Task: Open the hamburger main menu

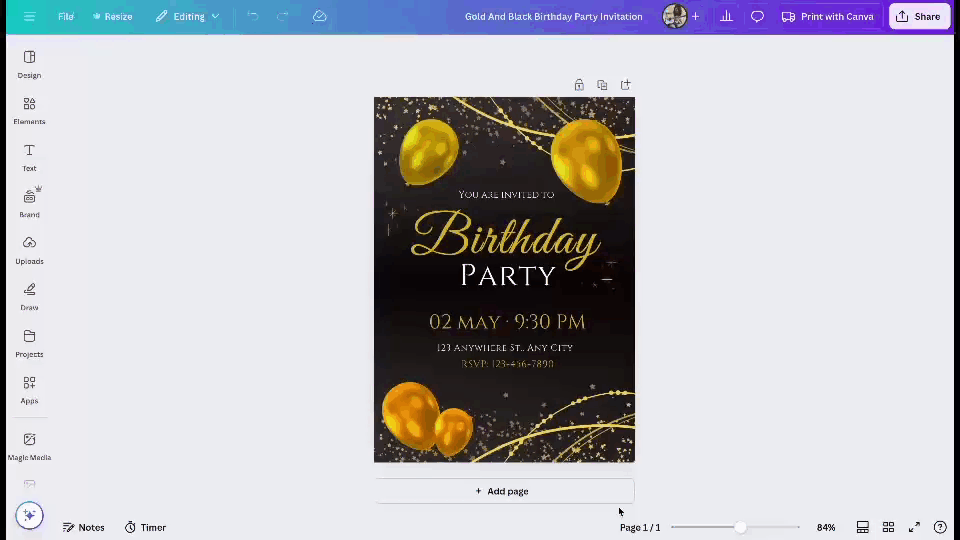Action: (x=30, y=17)
